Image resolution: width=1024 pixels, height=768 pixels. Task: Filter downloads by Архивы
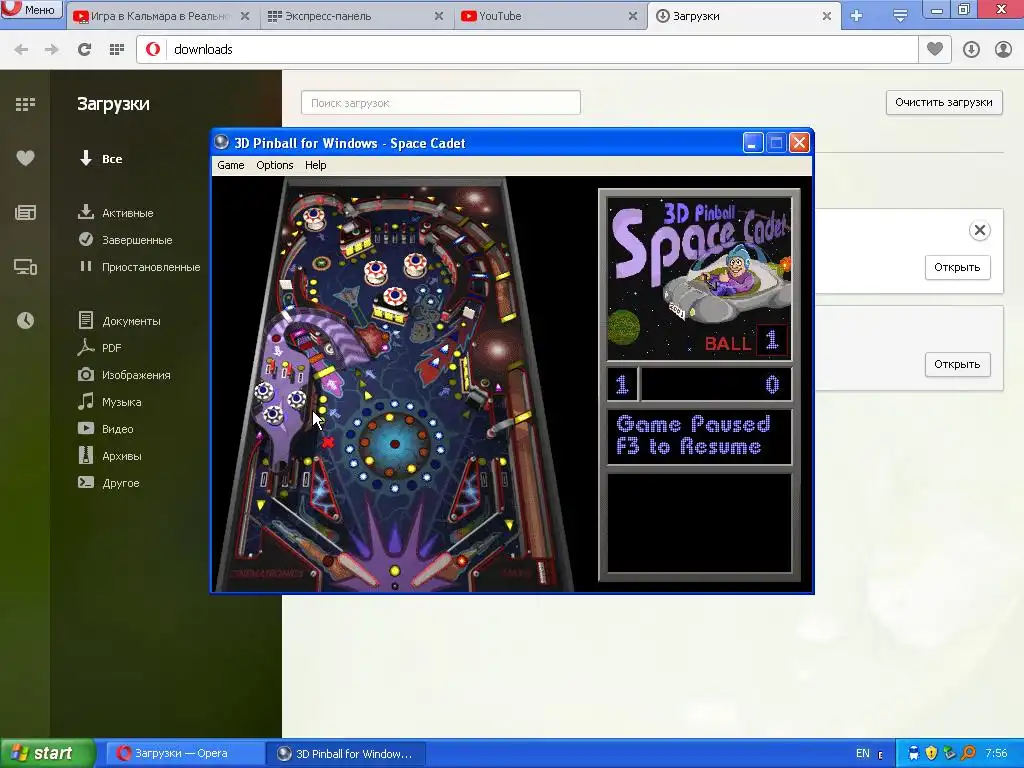tap(110, 456)
